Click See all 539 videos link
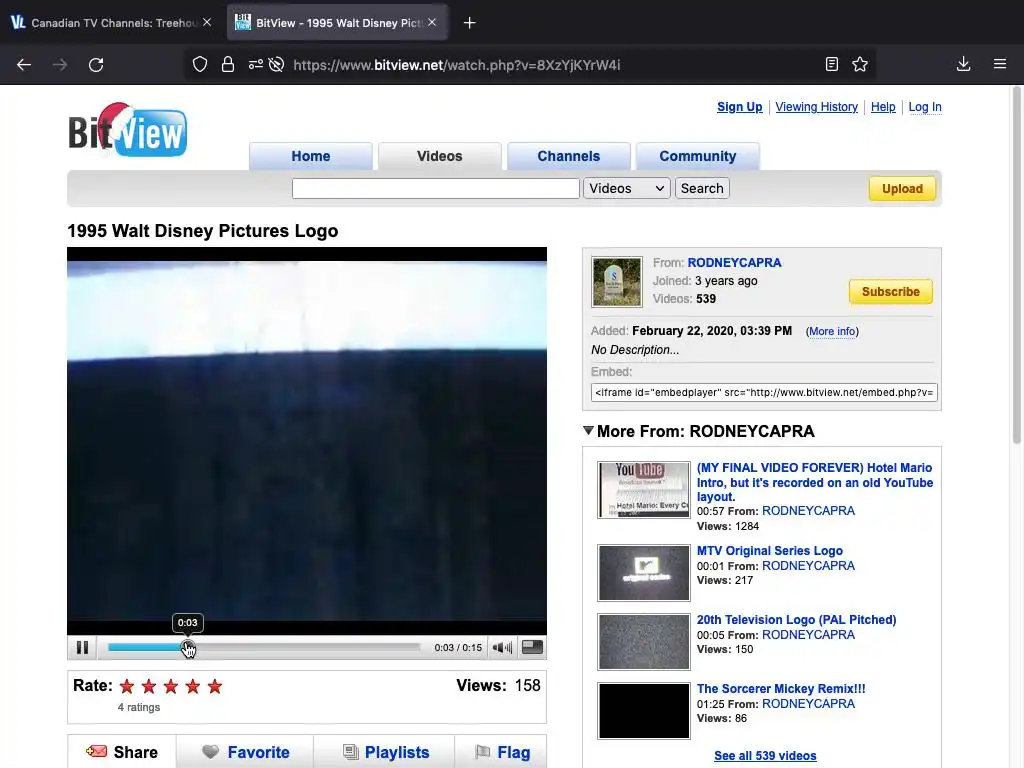This screenshot has width=1024, height=768. click(765, 756)
